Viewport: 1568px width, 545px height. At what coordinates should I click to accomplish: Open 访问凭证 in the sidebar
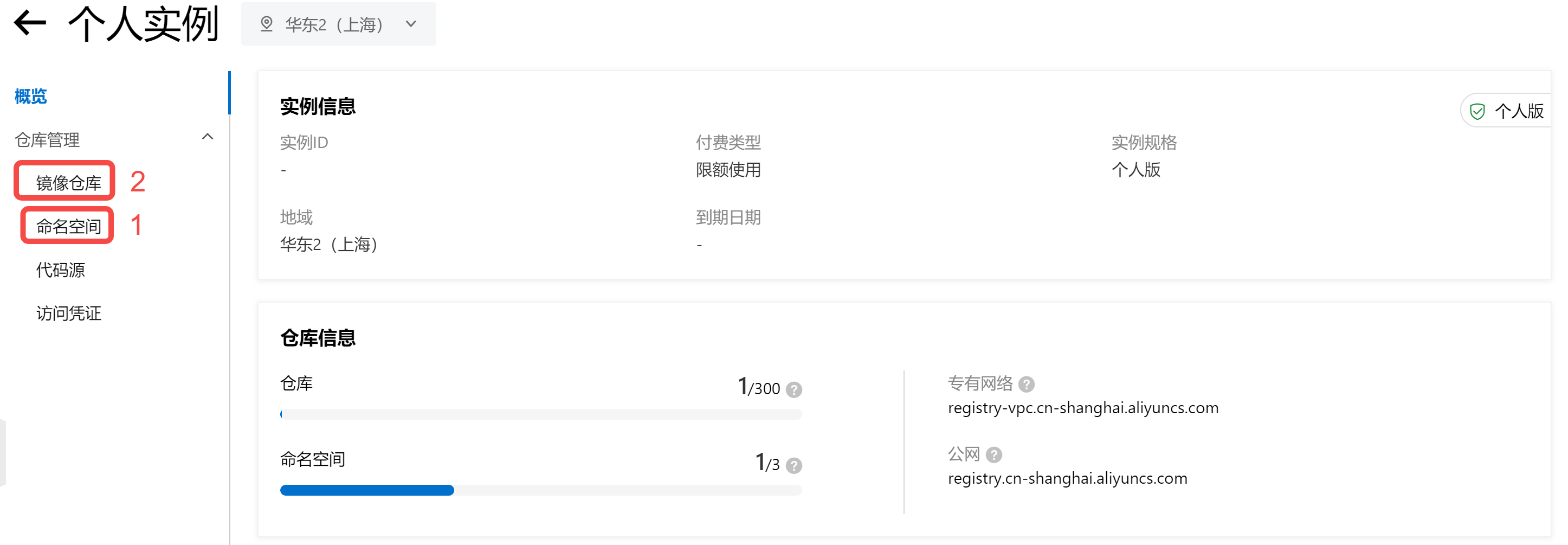[x=69, y=313]
